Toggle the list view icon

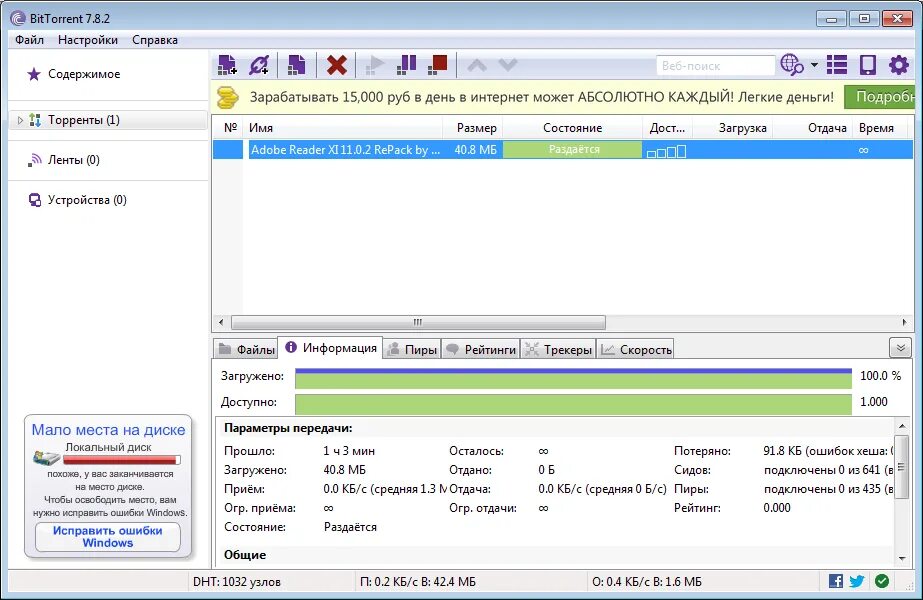(x=836, y=65)
